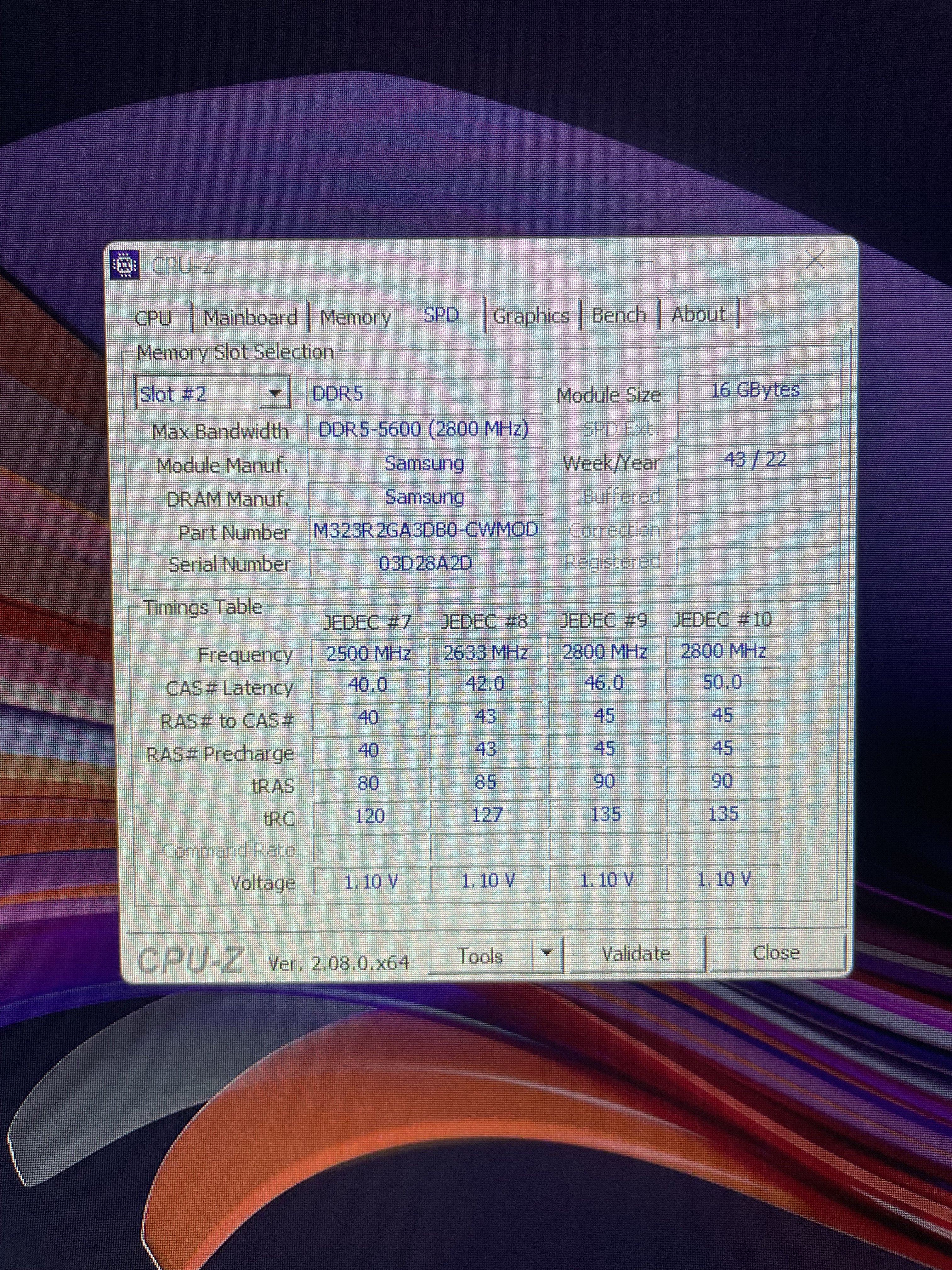Click the JEDEC #8 column header
Viewport: 952px width, 1270px height.
click(484, 621)
